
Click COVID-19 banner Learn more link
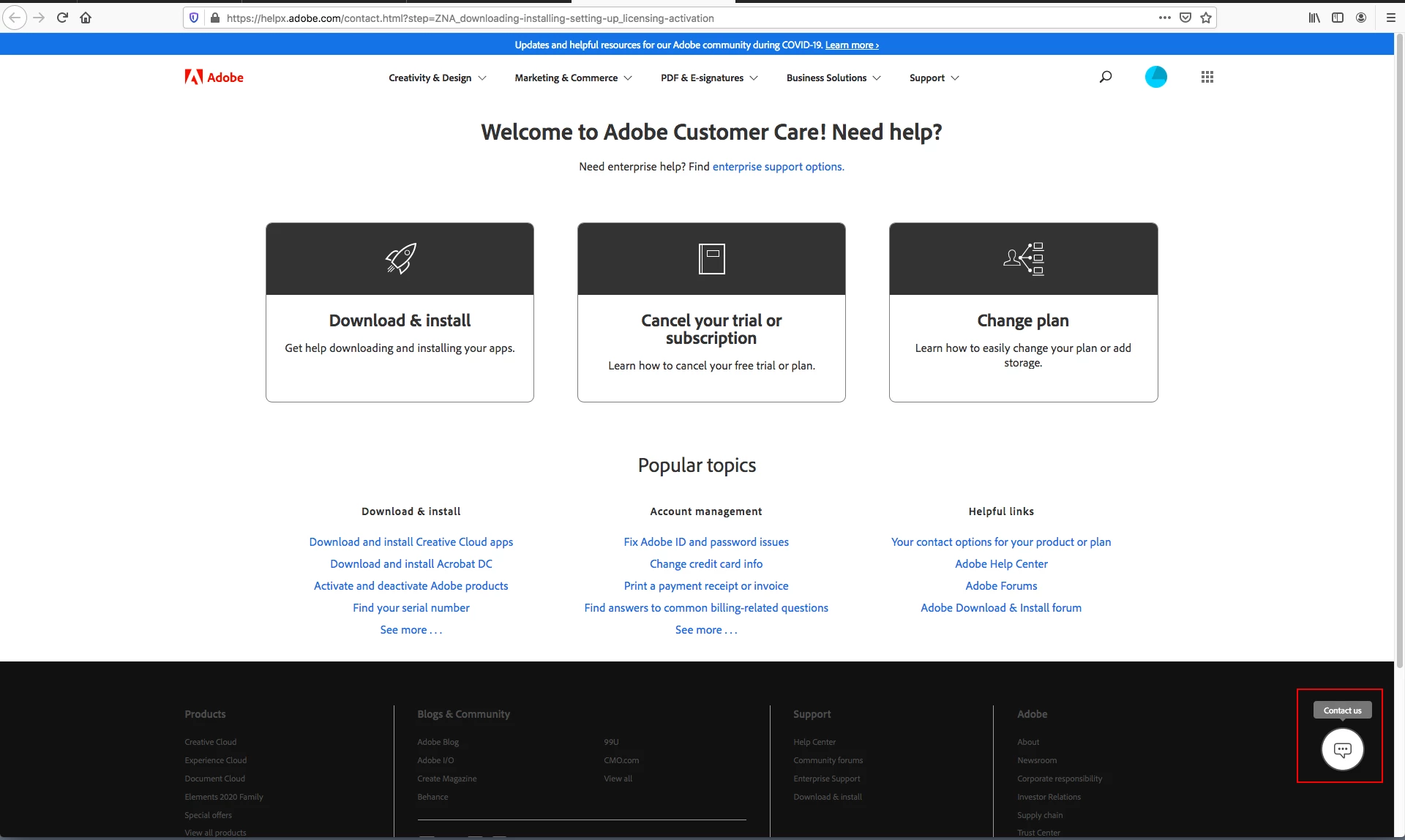[852, 45]
